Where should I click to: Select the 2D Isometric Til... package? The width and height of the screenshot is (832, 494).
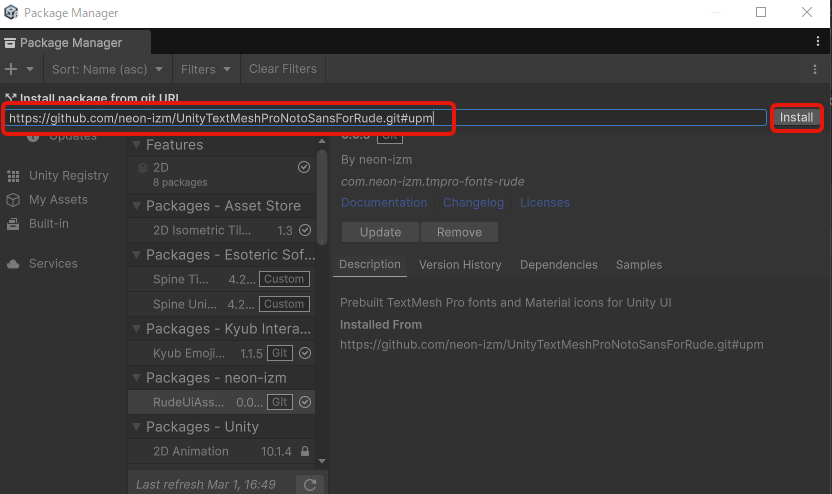click(222, 230)
